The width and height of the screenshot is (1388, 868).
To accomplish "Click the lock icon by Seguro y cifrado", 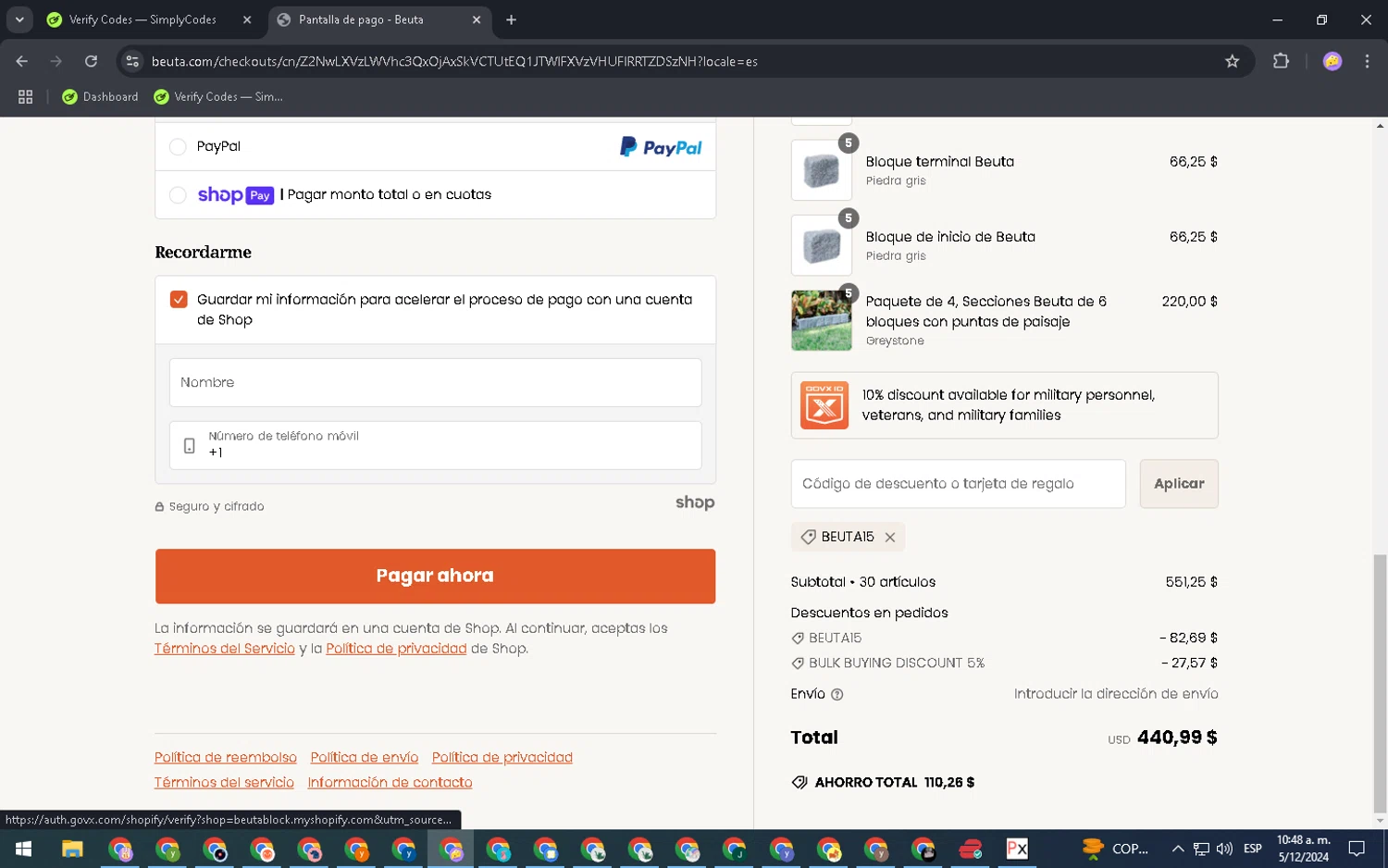I will click(159, 507).
